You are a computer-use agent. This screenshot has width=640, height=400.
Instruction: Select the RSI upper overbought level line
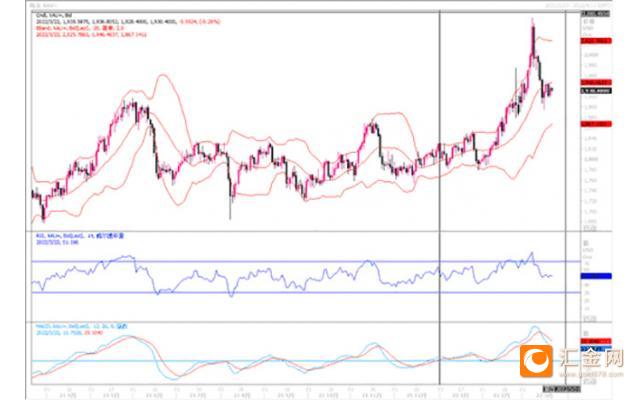click(x=306, y=261)
